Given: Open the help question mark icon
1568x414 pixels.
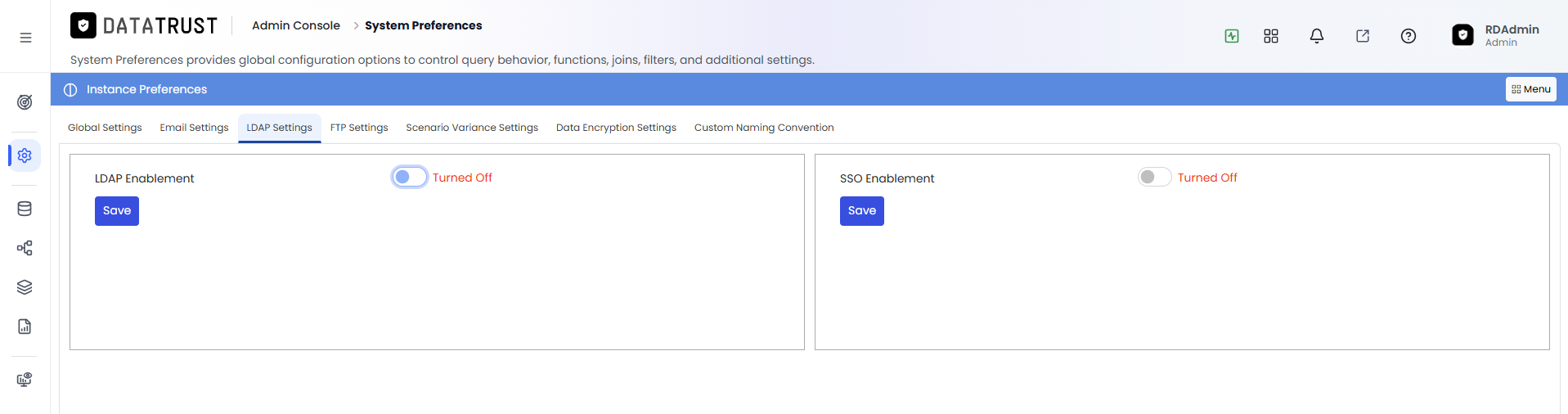Looking at the screenshot, I should tap(1409, 36).
